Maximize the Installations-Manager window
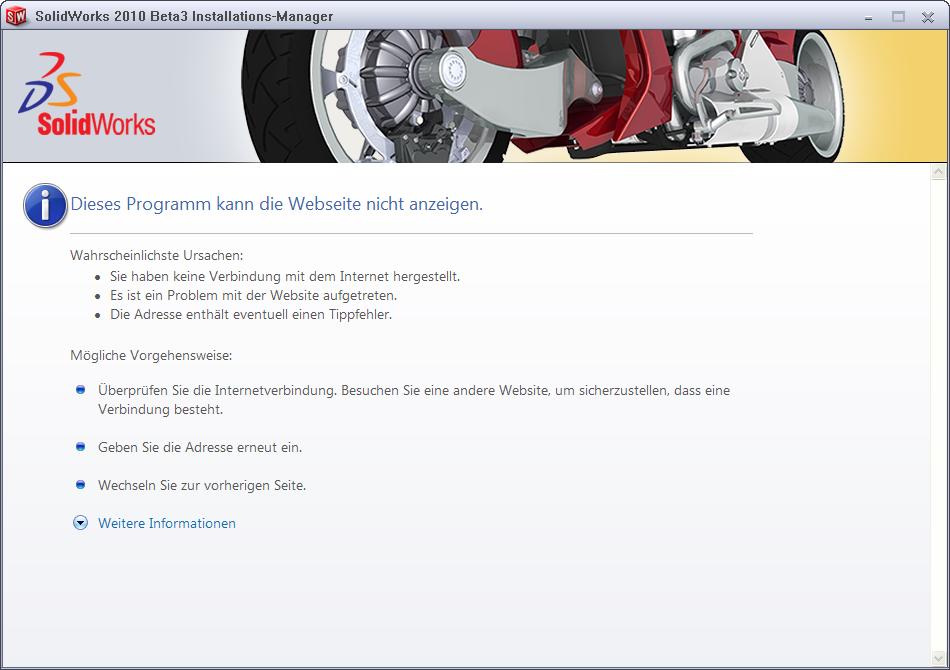The width and height of the screenshot is (950, 670). (898, 17)
